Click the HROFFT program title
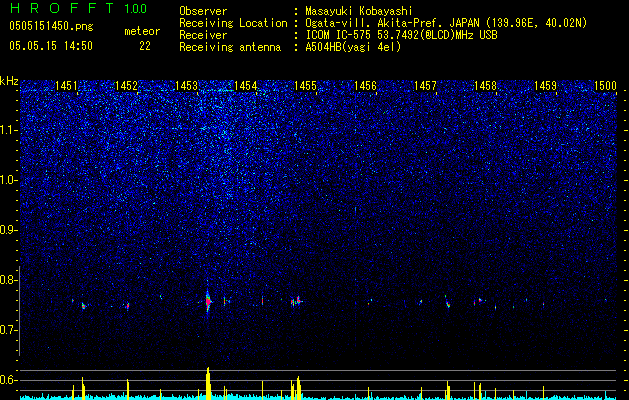This screenshot has height=400, width=629. [62, 8]
